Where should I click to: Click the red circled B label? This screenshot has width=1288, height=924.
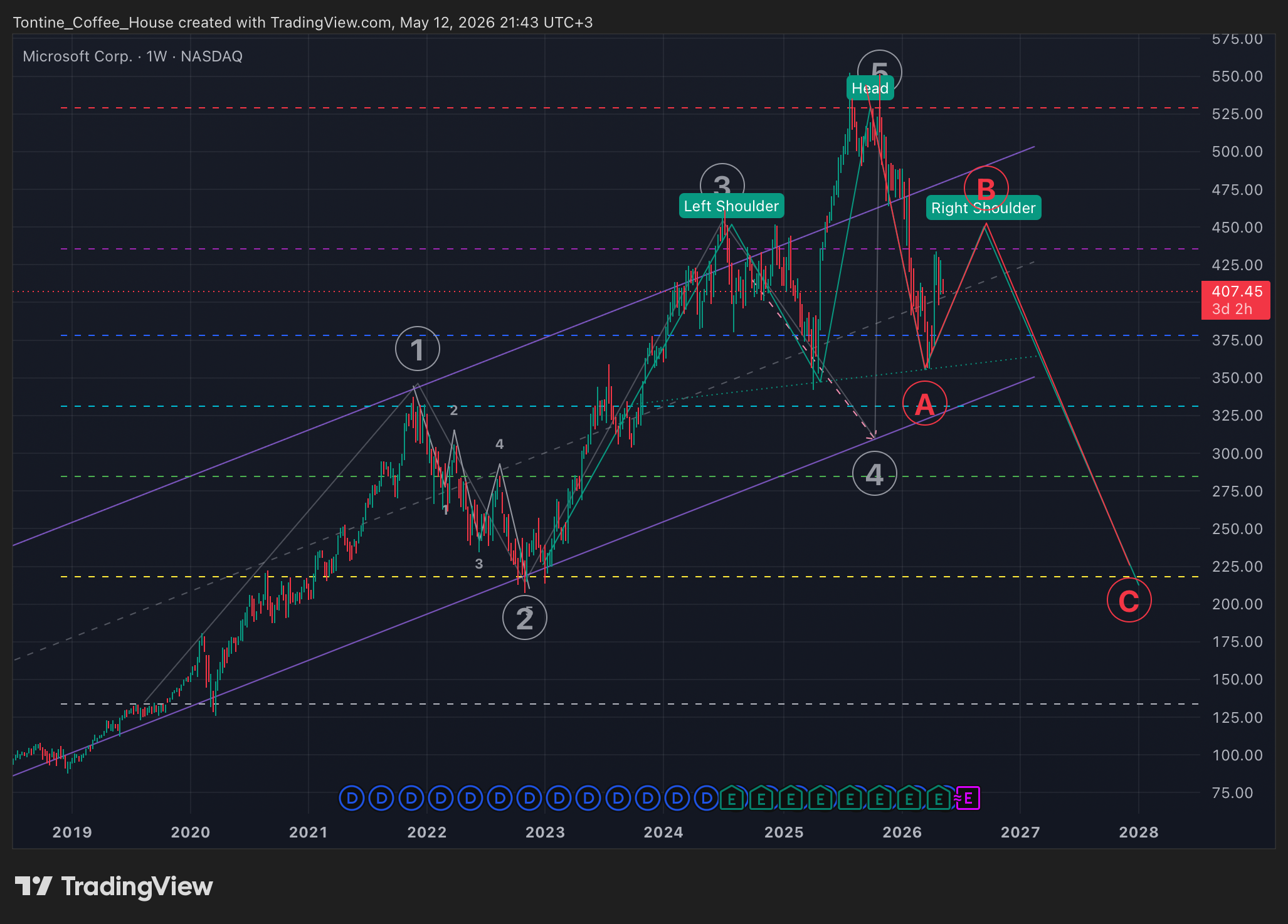(986, 187)
